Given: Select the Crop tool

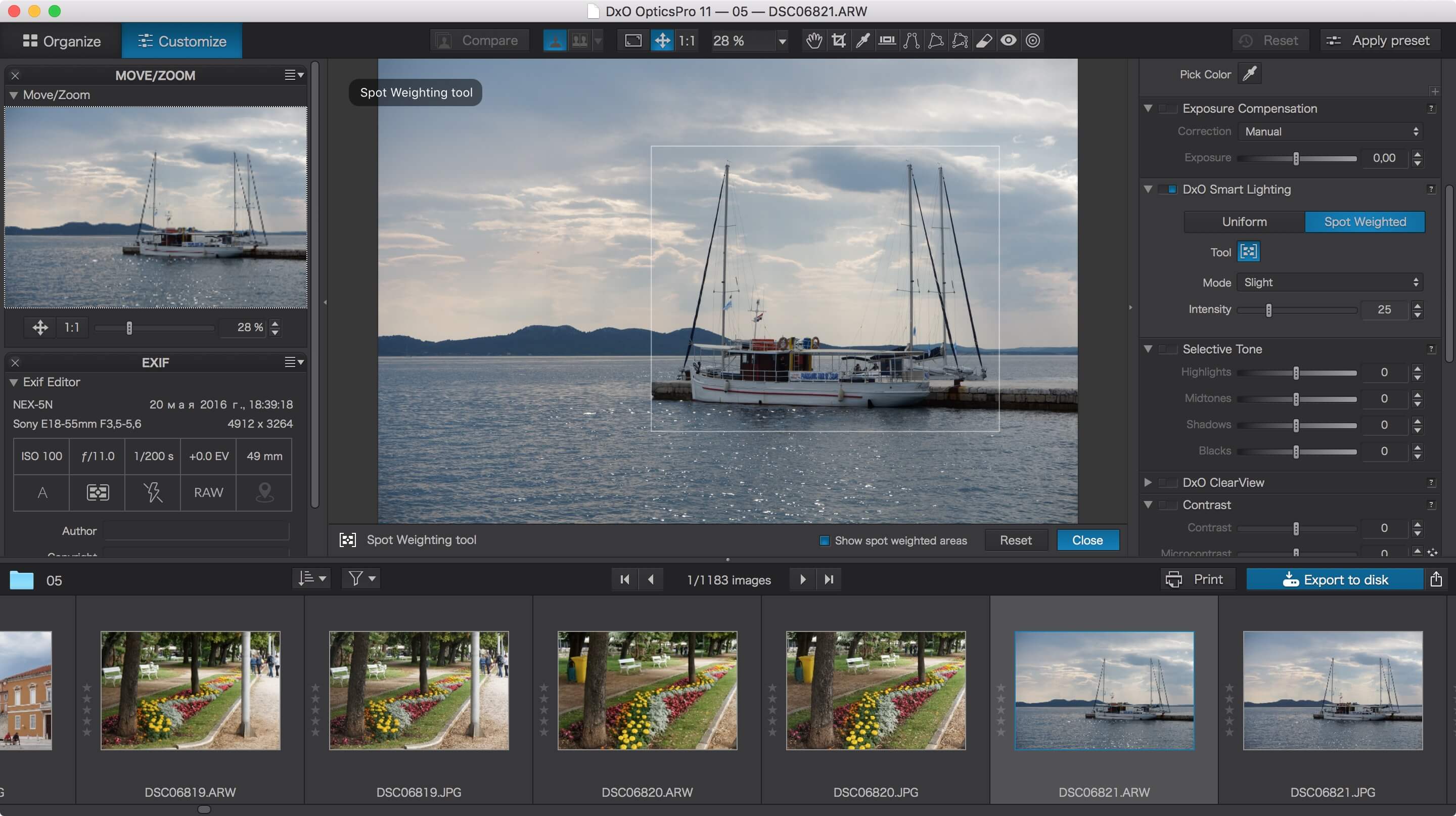Looking at the screenshot, I should [x=839, y=40].
